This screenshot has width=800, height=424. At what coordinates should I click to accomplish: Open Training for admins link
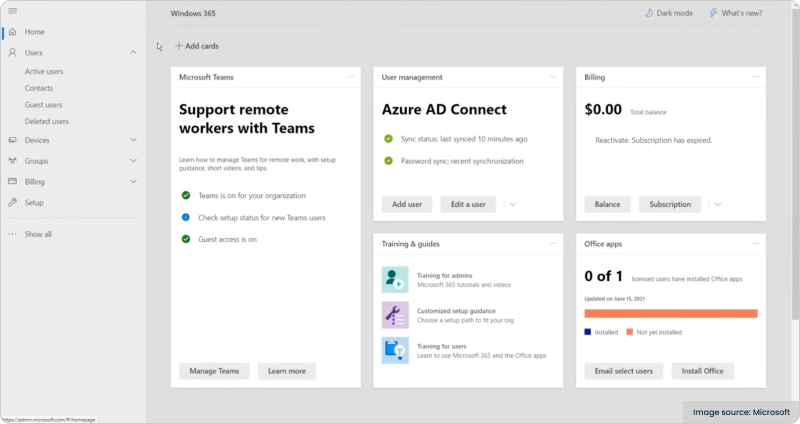pos(444,275)
